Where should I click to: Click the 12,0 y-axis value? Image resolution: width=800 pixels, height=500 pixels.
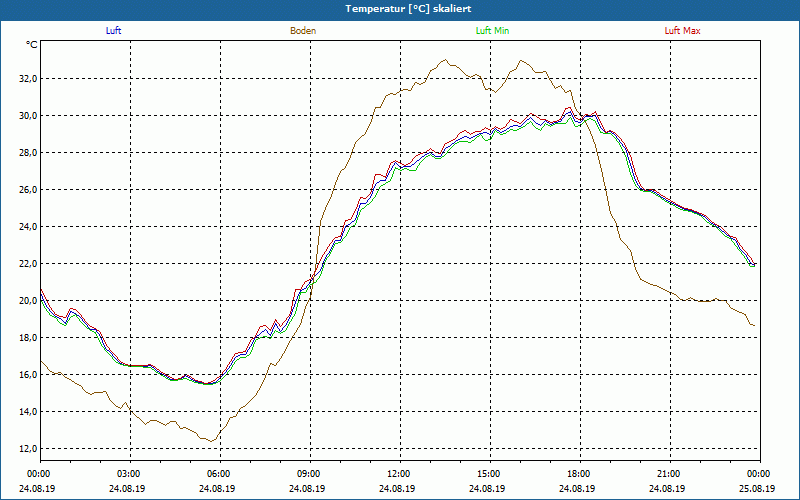29,448
